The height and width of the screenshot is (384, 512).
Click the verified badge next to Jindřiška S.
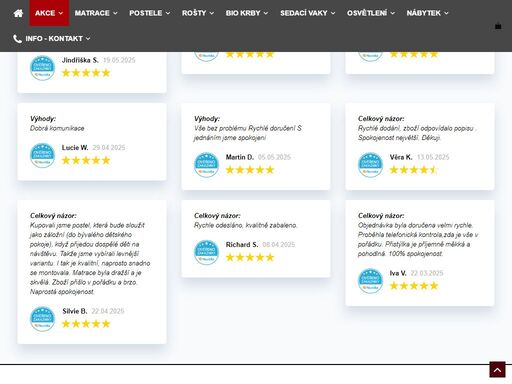coord(42,68)
